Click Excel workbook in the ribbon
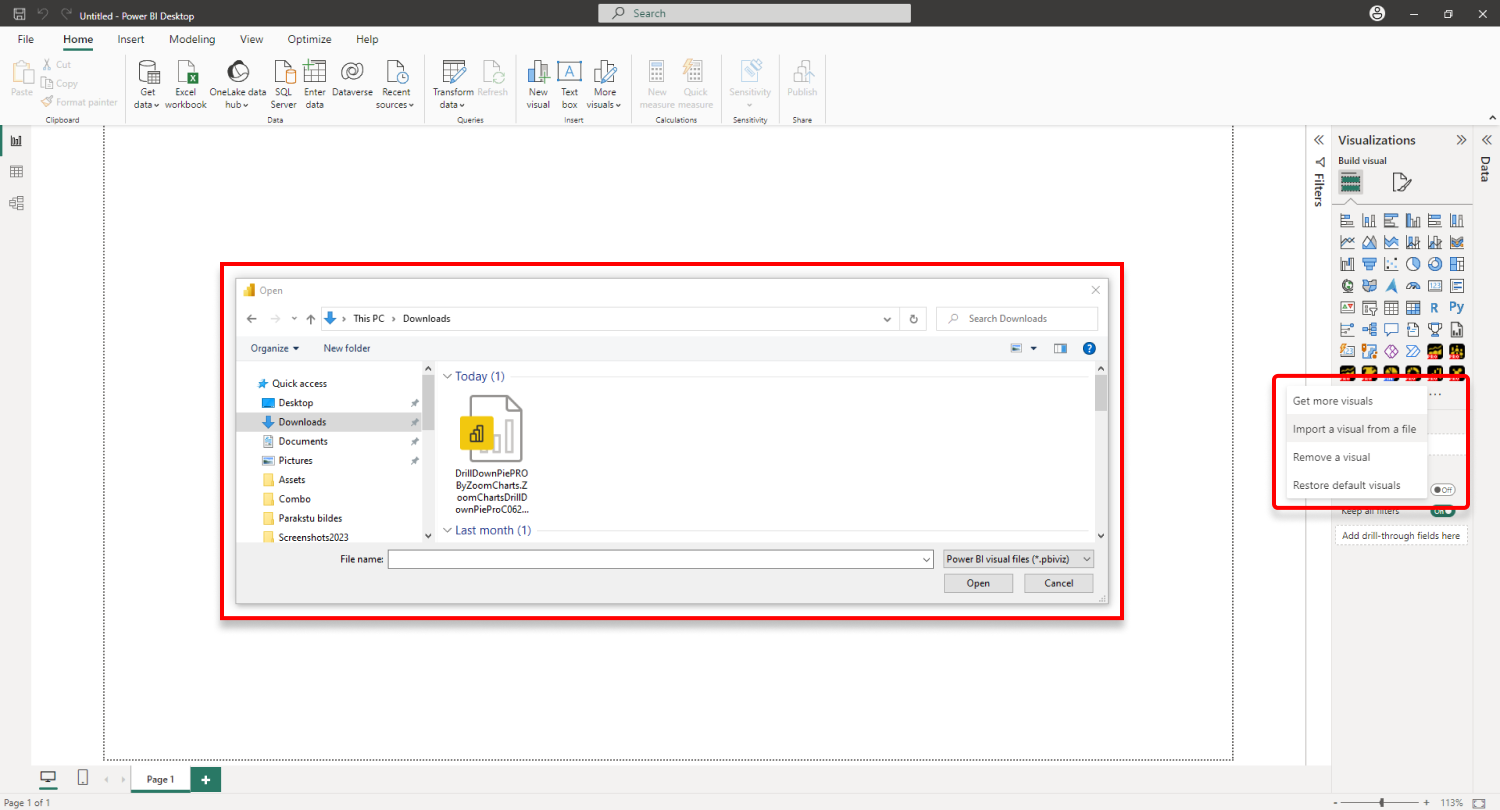Image resolution: width=1500 pixels, height=810 pixels. pos(186,84)
